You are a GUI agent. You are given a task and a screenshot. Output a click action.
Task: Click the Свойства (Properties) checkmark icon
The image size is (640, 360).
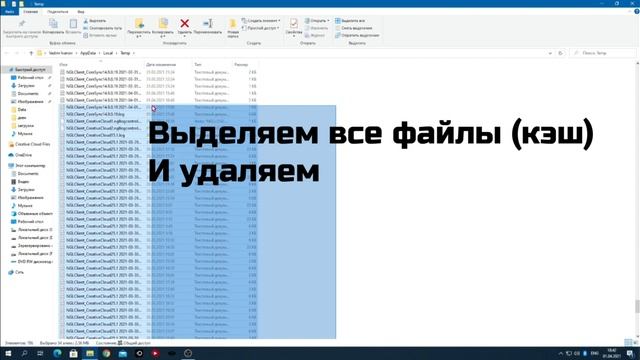[x=293, y=24]
